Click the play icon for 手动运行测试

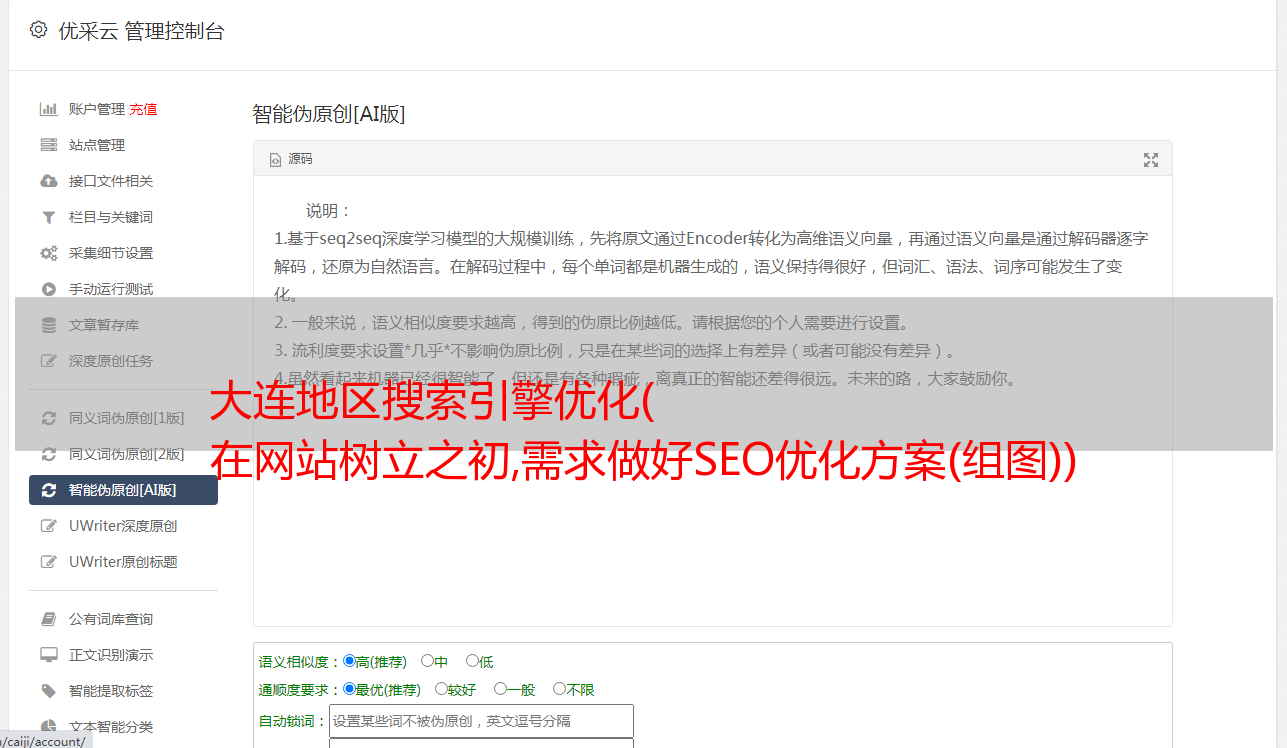click(48, 289)
